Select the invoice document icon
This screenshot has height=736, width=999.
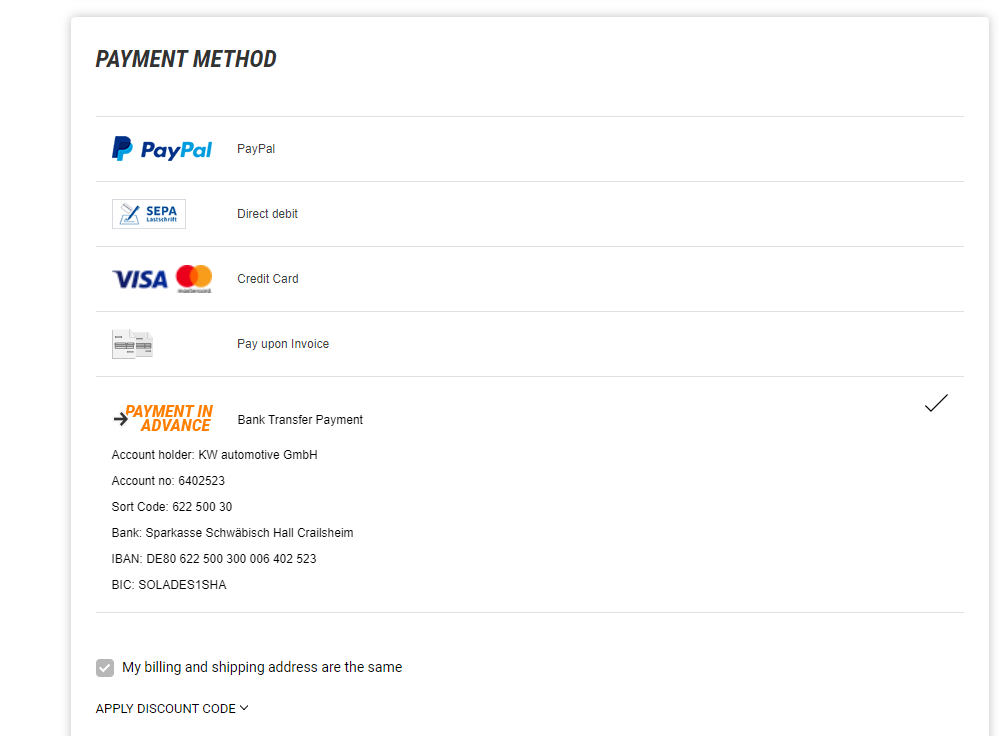point(132,344)
